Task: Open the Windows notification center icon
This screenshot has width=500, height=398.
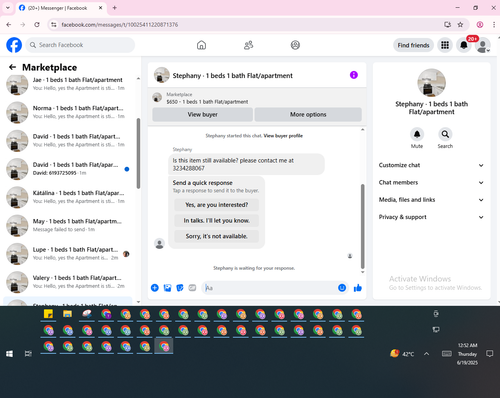Action: coord(489,354)
